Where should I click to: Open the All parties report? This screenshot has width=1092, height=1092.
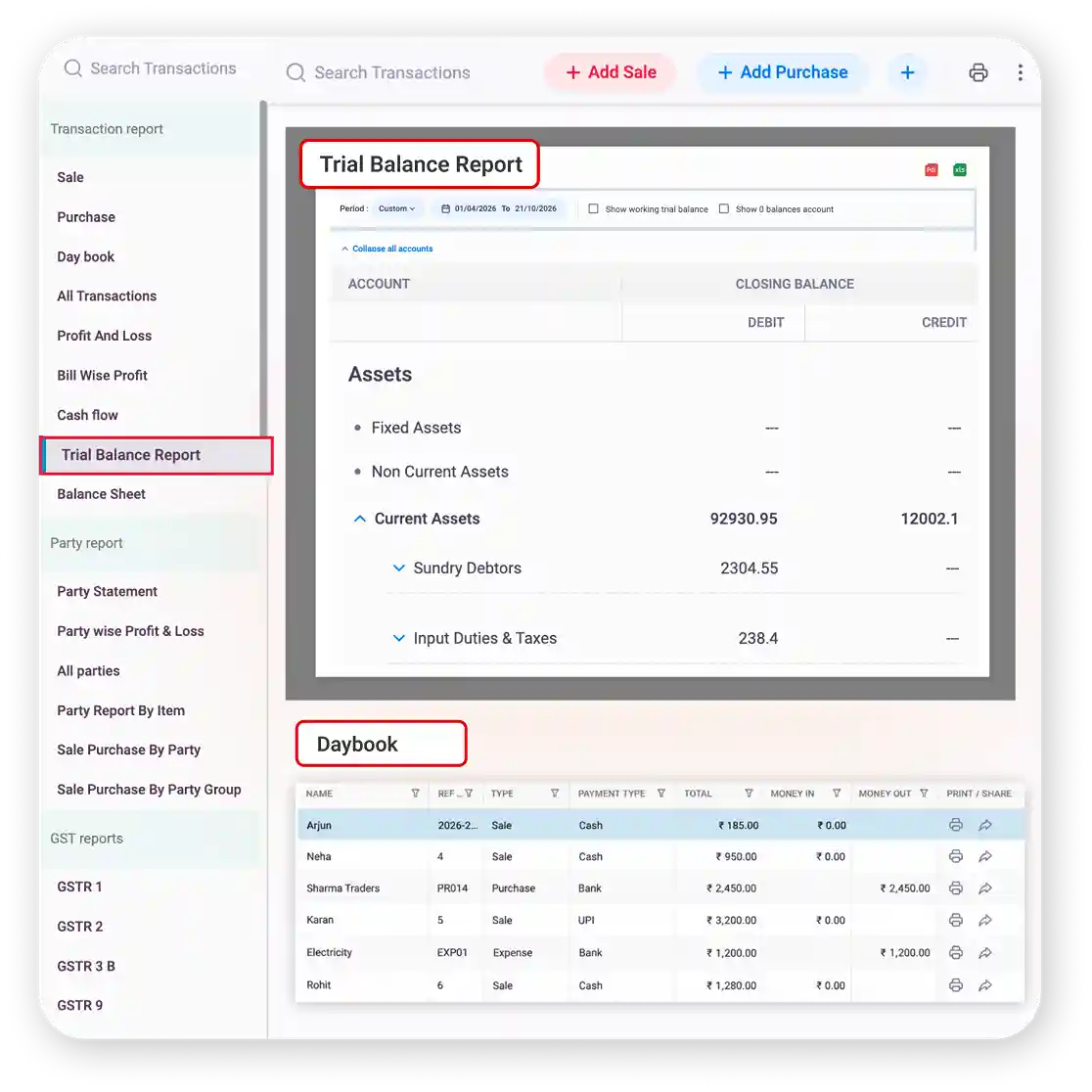[x=88, y=670]
